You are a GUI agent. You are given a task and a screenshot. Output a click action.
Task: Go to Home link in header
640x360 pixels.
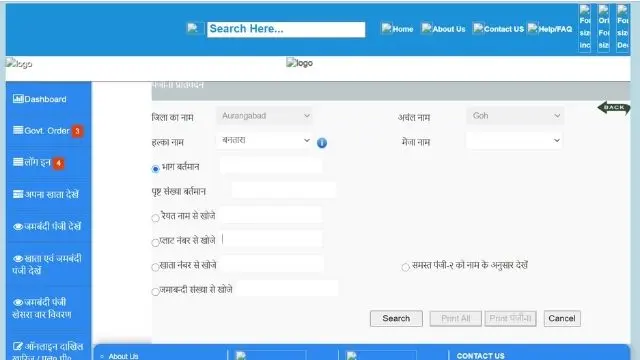[397, 29]
